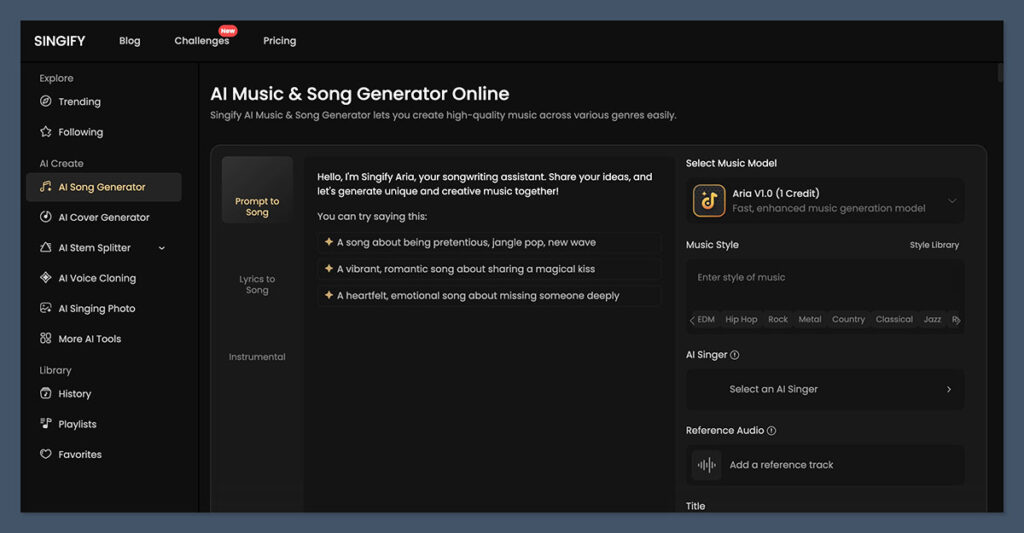Image resolution: width=1024 pixels, height=533 pixels.
Task: Click the Following star icon
Action: [46, 131]
